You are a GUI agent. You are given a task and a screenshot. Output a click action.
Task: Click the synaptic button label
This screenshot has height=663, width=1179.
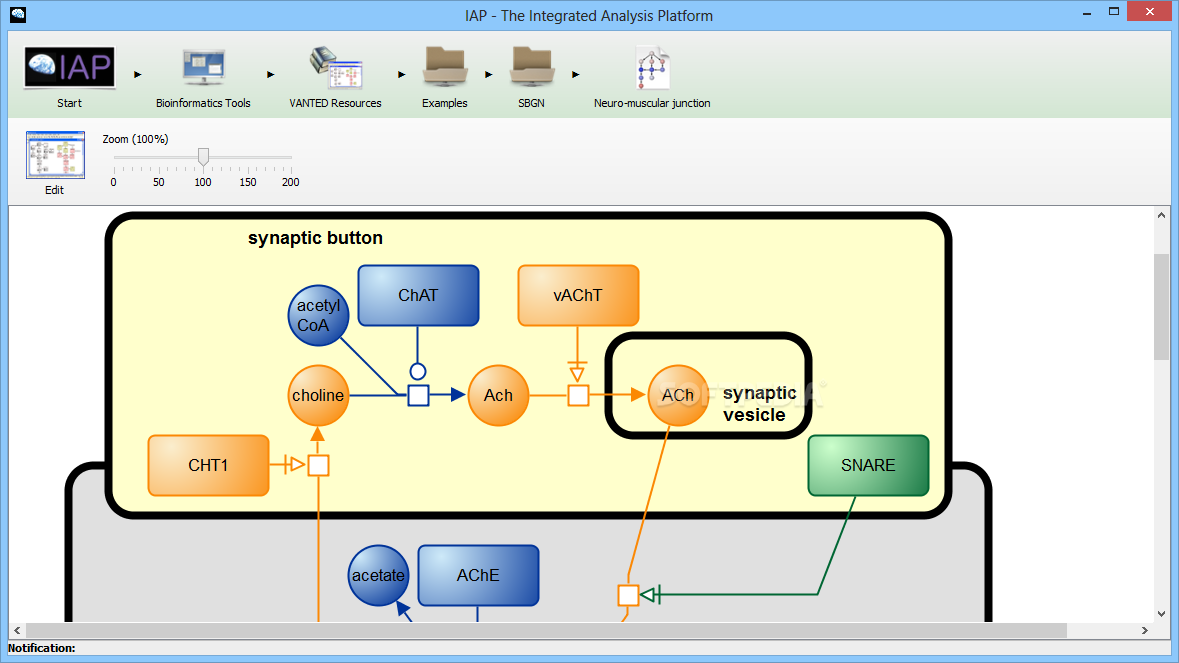(315, 238)
